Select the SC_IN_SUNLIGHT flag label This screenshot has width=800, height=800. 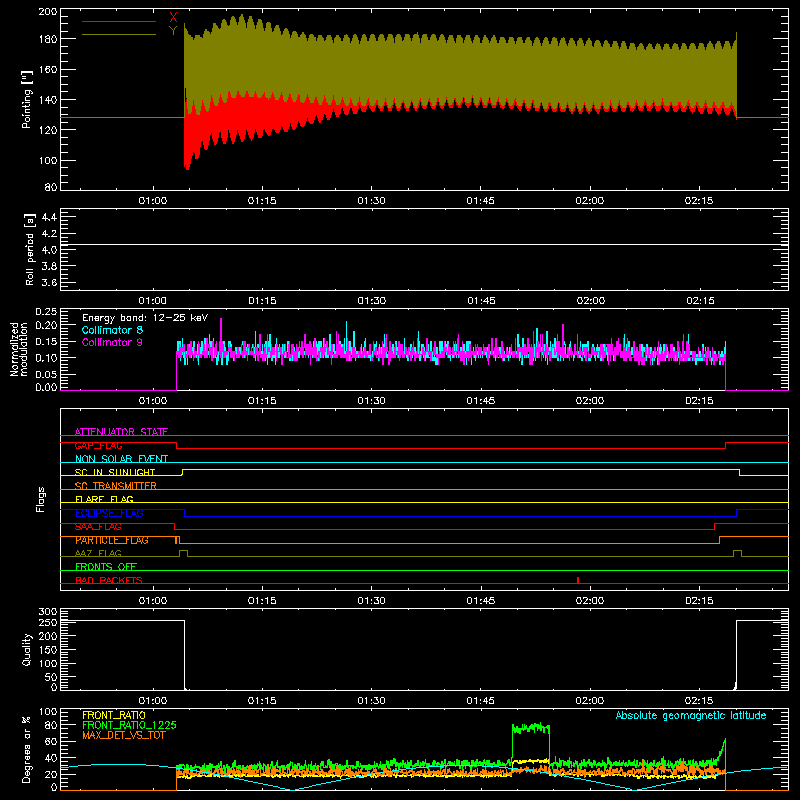[115, 472]
